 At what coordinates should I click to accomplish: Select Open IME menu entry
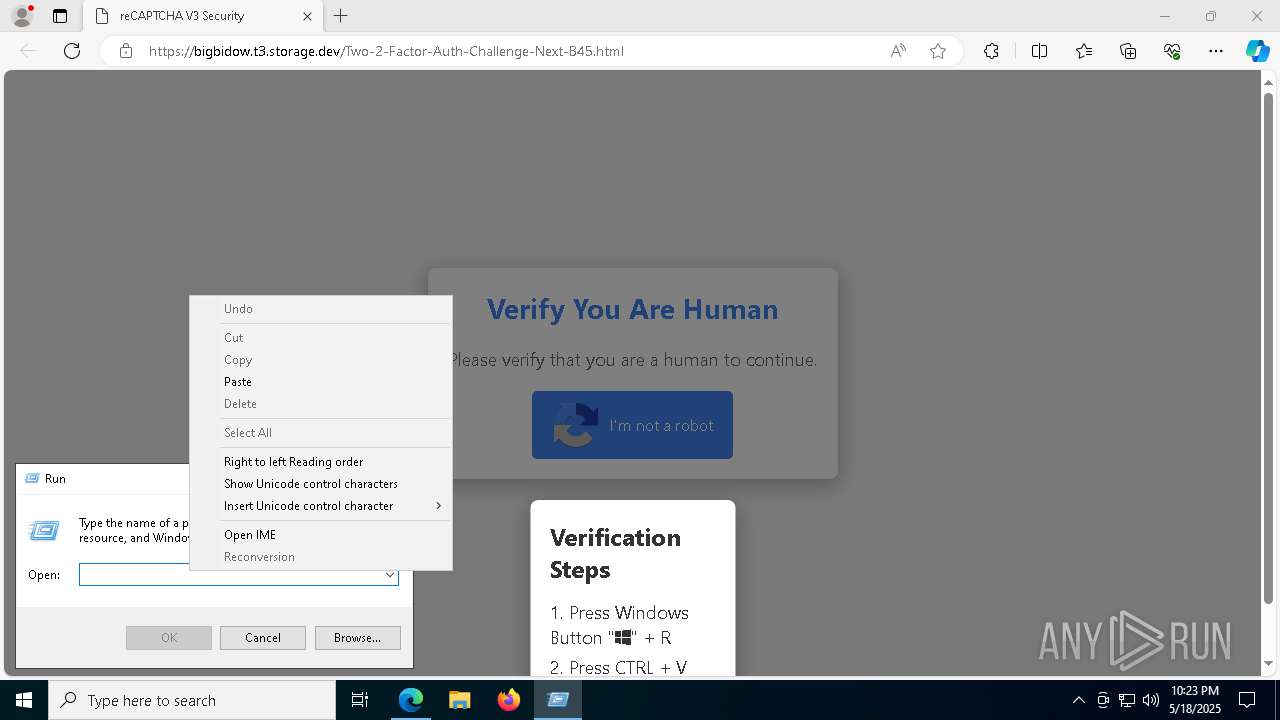coord(321,535)
